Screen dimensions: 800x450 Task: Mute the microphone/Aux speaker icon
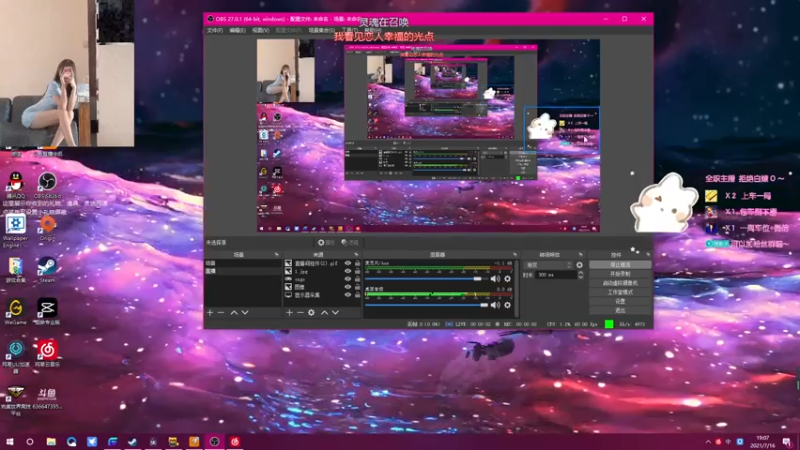[494, 279]
